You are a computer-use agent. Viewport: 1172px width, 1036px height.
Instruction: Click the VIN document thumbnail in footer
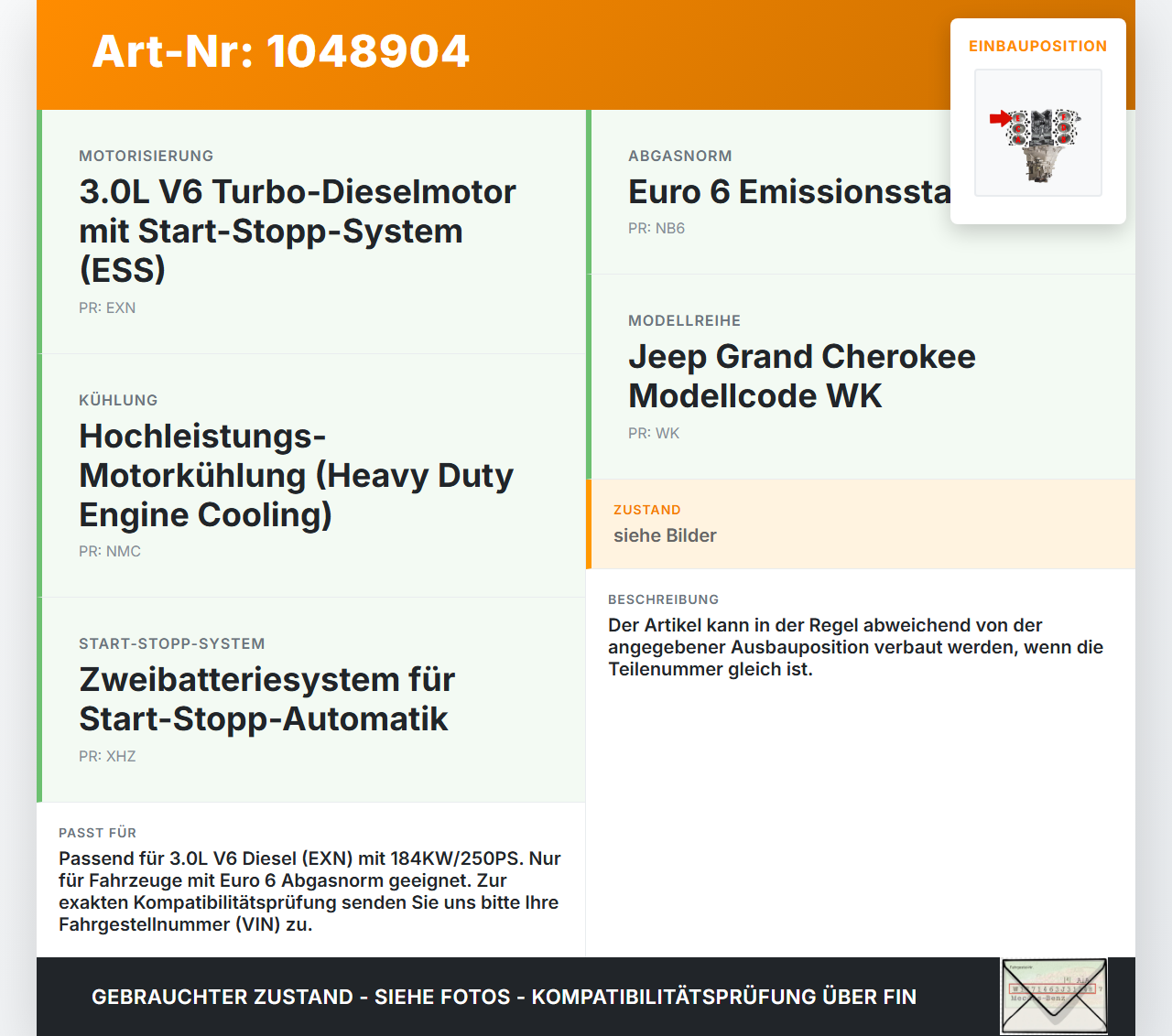(1054, 996)
